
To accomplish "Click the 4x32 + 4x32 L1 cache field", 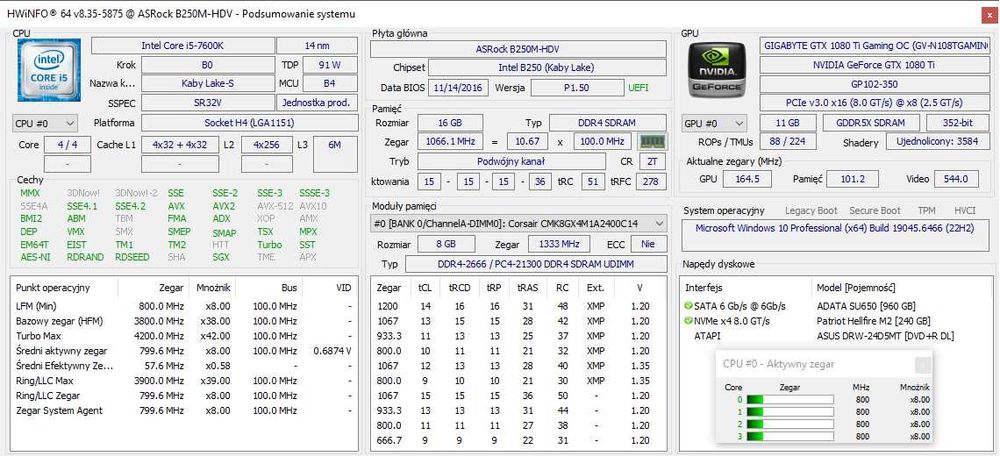I will (180, 145).
